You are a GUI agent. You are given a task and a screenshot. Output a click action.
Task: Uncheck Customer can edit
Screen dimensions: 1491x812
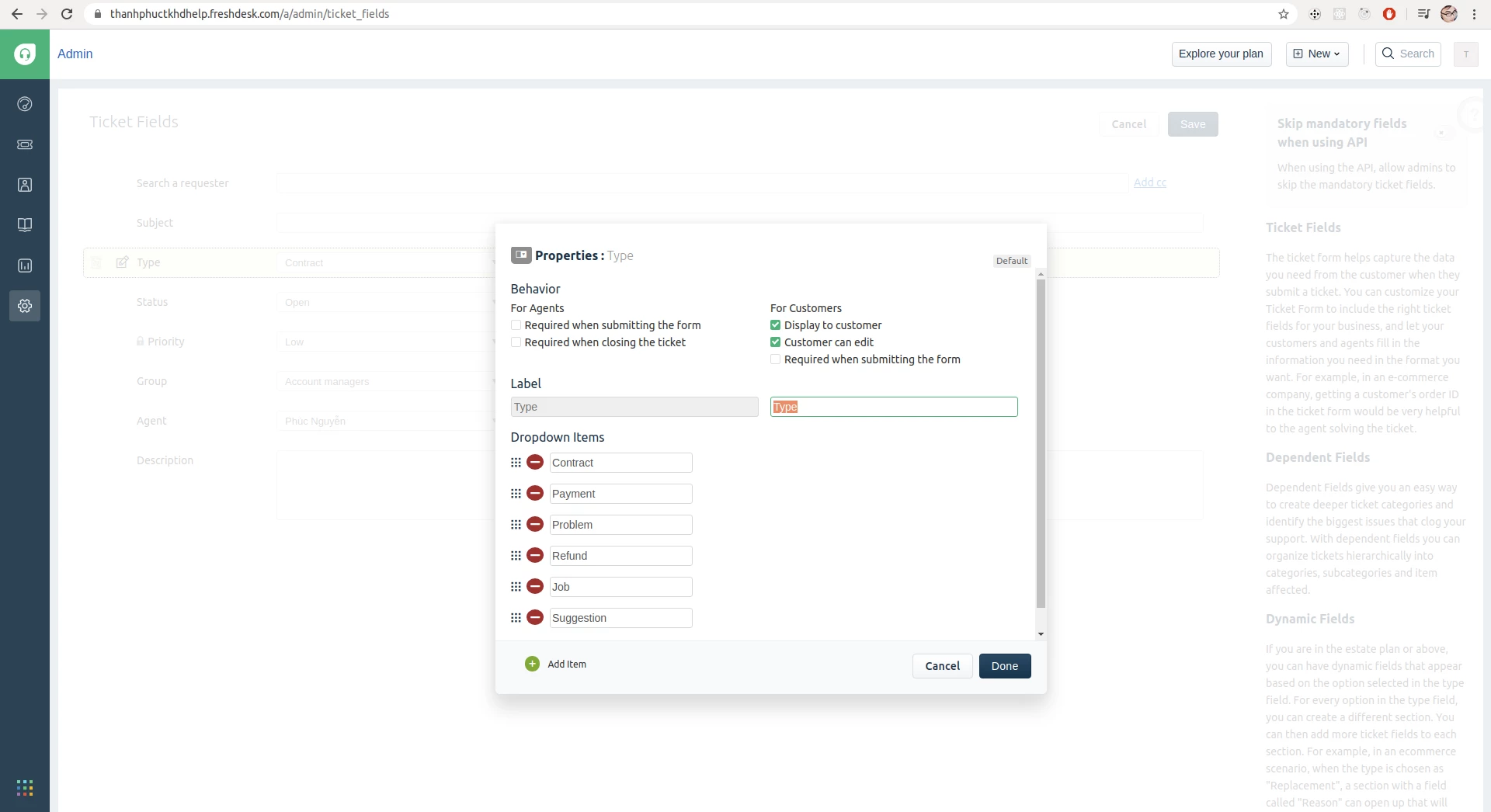775,342
